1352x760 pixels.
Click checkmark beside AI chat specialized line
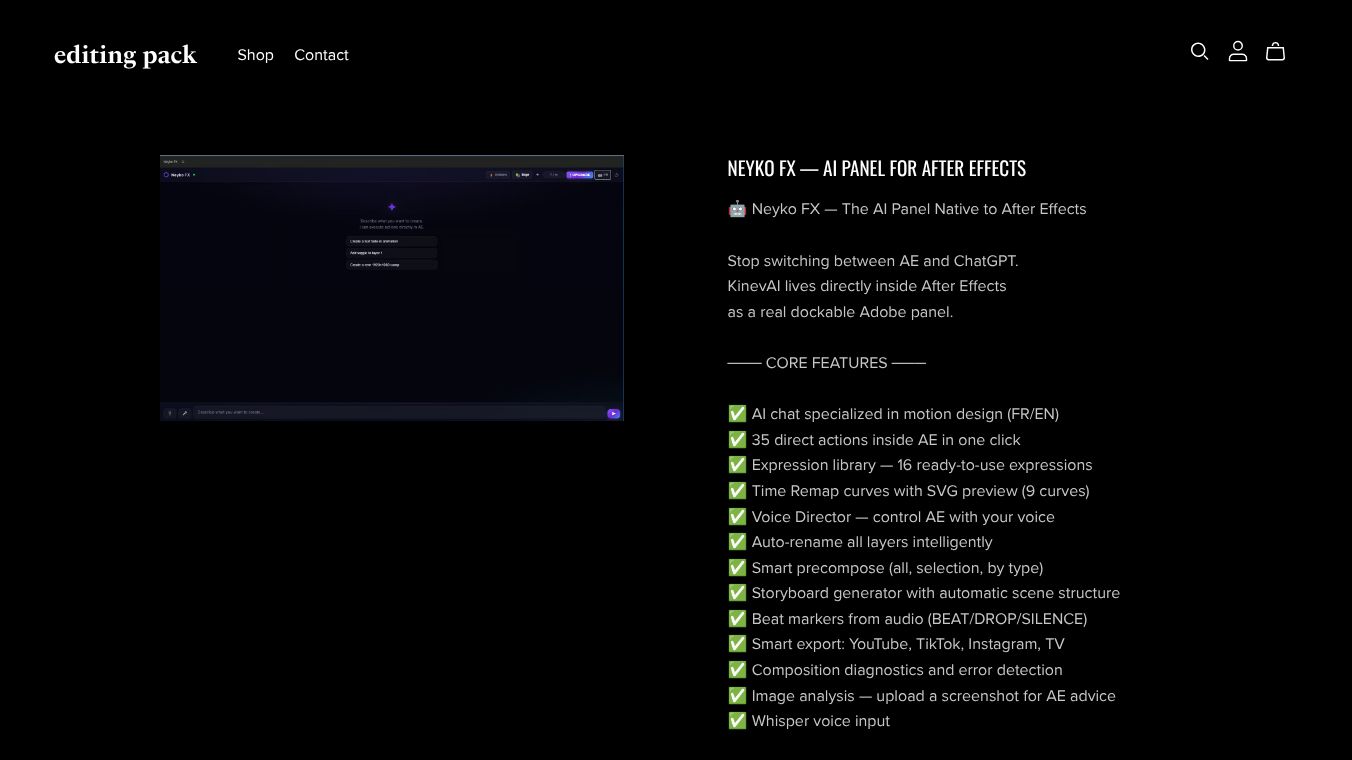(737, 414)
